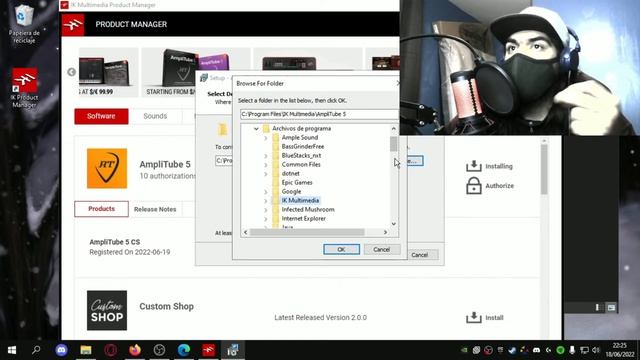Click the Steam icon in the system tray

tap(512, 350)
